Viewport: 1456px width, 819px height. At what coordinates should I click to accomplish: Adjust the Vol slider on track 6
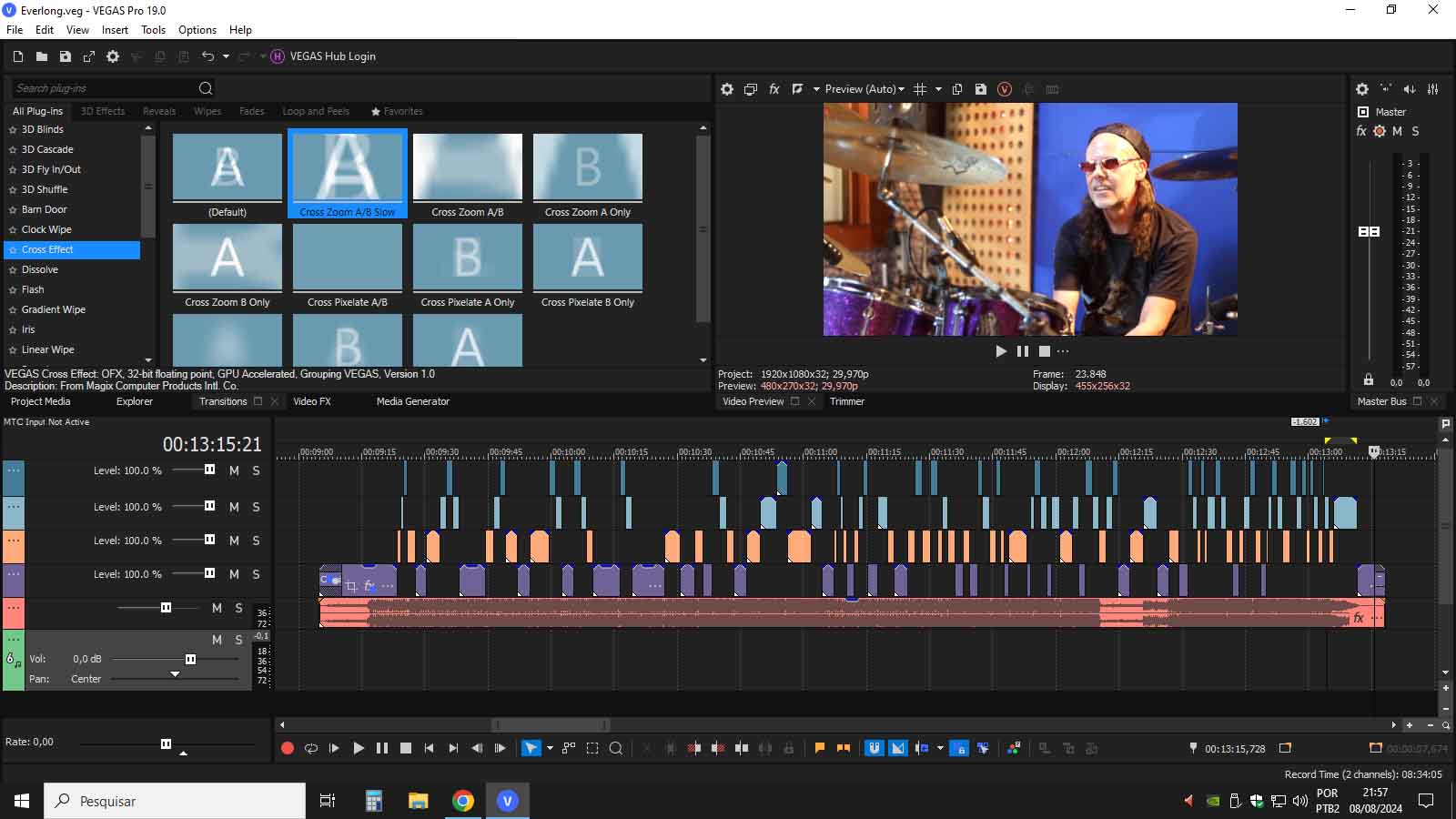pos(190,659)
